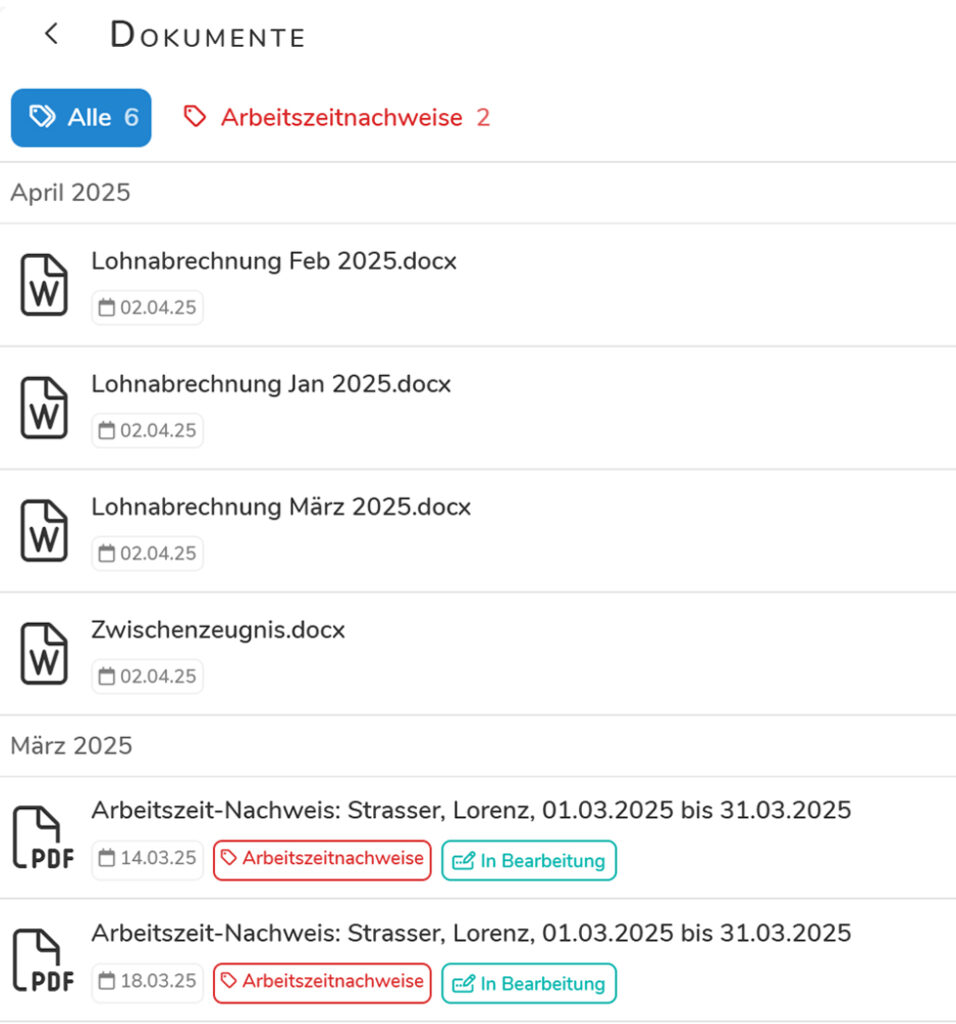Click the calendar icon in the 18.03.25 chip
Image resolution: width=956 pixels, height=1024 pixels.
106,980
